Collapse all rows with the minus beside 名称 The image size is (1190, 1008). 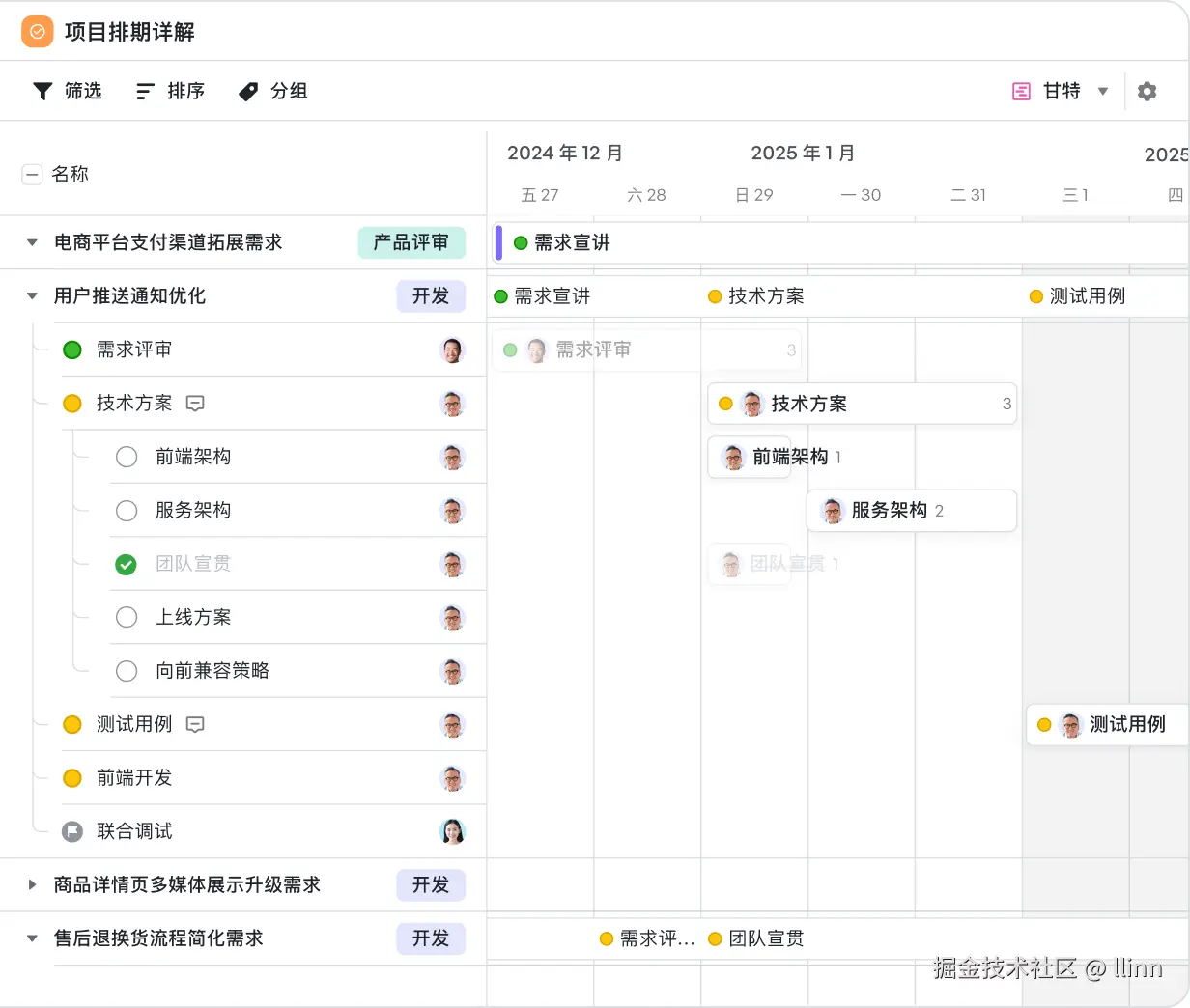[32, 174]
